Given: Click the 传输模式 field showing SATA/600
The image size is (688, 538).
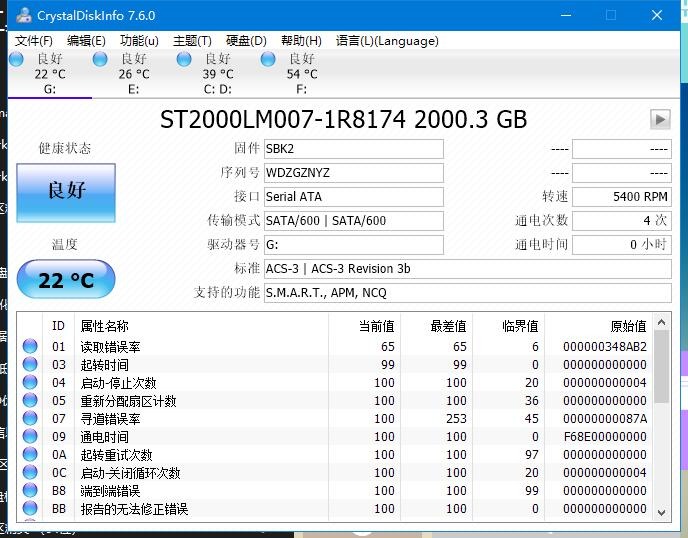Looking at the screenshot, I should [x=354, y=221].
